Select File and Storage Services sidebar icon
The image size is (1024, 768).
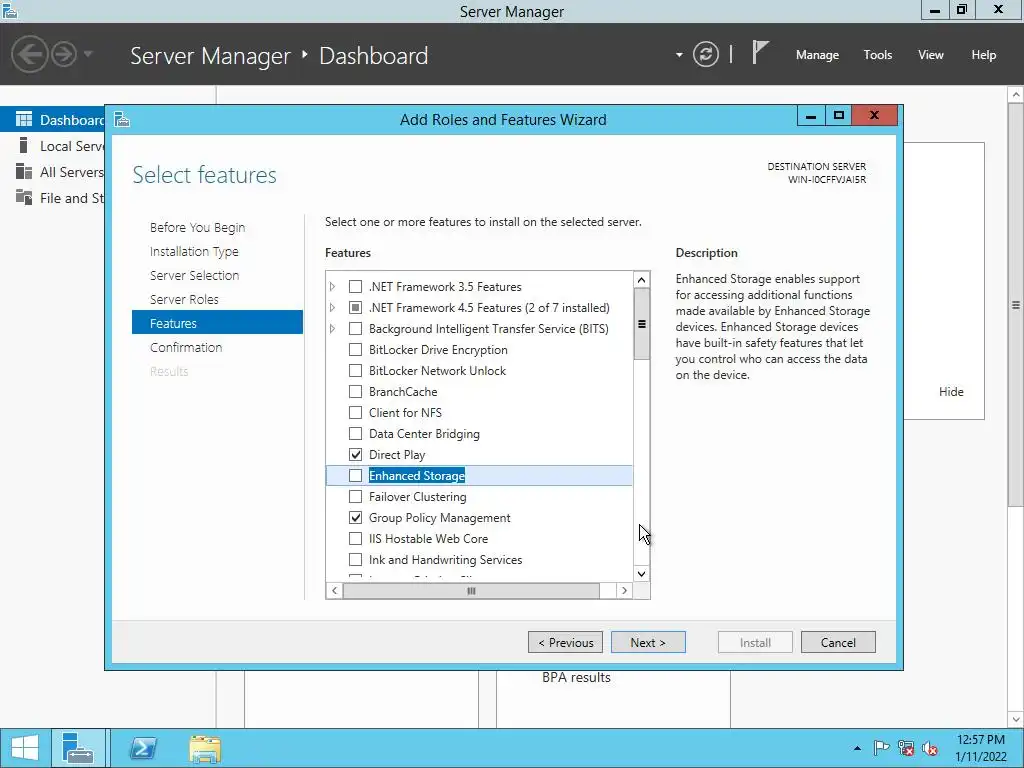click(x=24, y=197)
